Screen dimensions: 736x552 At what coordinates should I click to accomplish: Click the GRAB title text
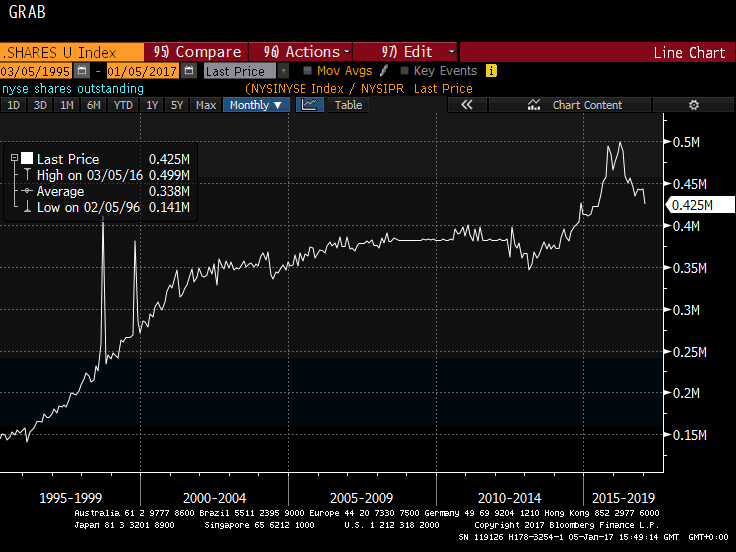[27, 12]
